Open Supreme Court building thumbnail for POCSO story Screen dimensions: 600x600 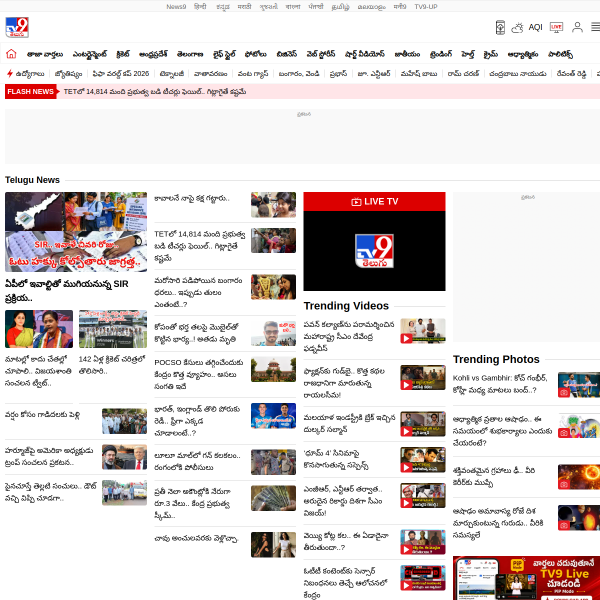click(x=273, y=370)
